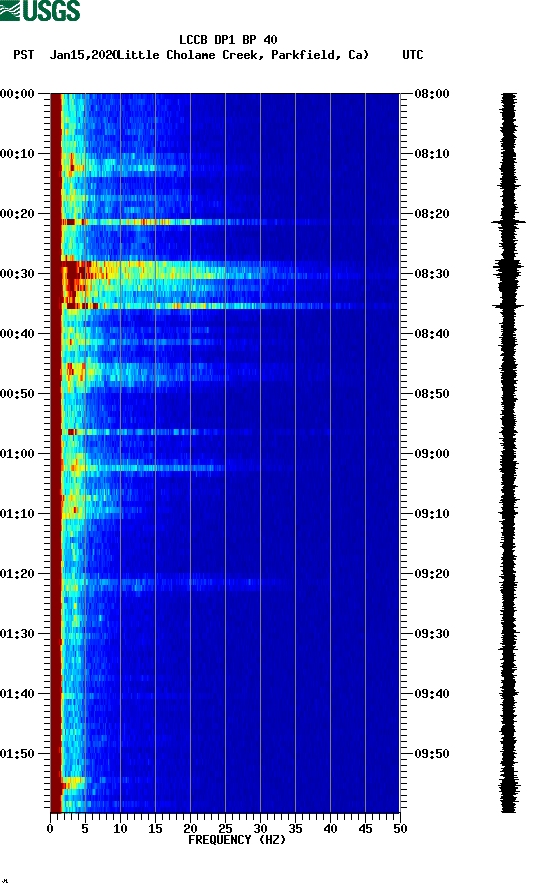Click the 00:40 PST time label
552x892 pixels.
[x=17, y=334]
